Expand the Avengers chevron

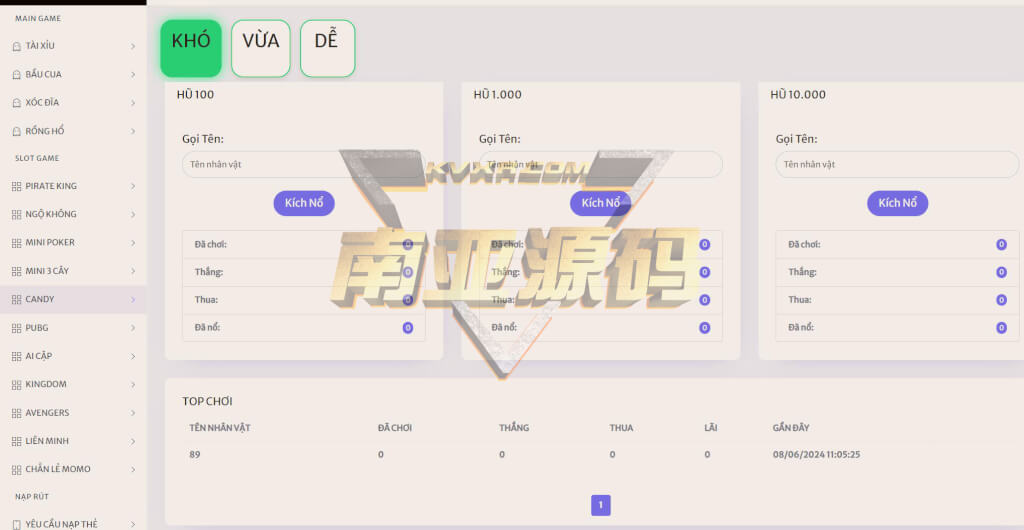[x=133, y=413]
